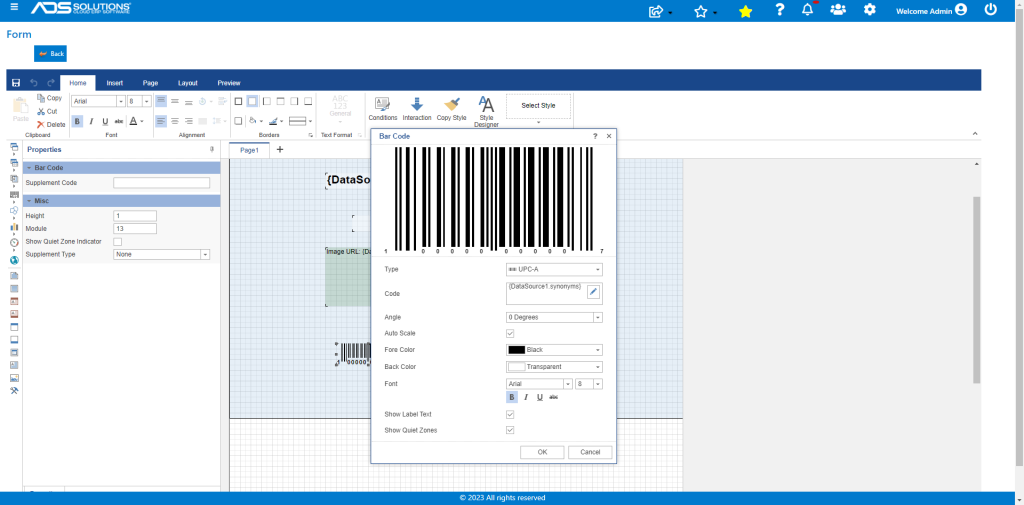1024x505 pixels.
Task: Click the pencil edit icon beside Code field
Action: coord(593,292)
